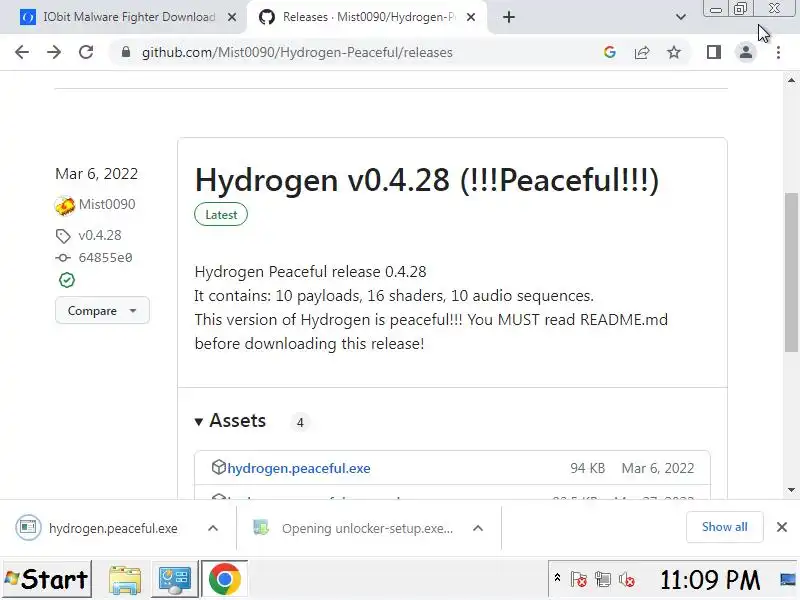Click the Show desktop button
The image size is (800, 600).
[789, 580]
